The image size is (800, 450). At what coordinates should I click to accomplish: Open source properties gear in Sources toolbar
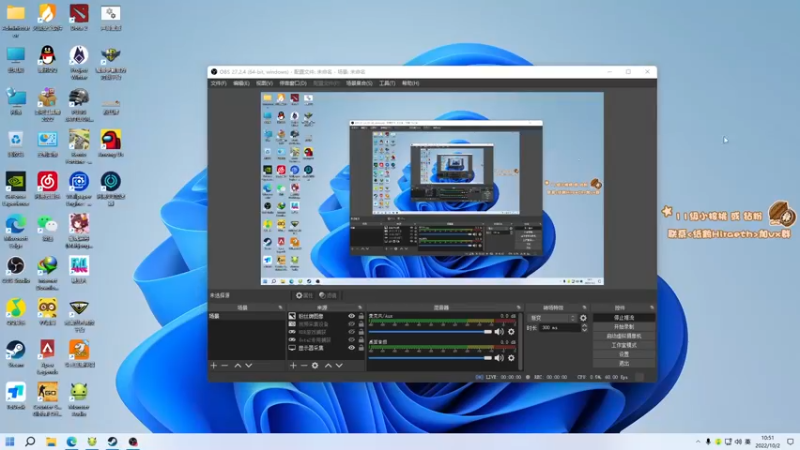pyautogui.click(x=315, y=366)
